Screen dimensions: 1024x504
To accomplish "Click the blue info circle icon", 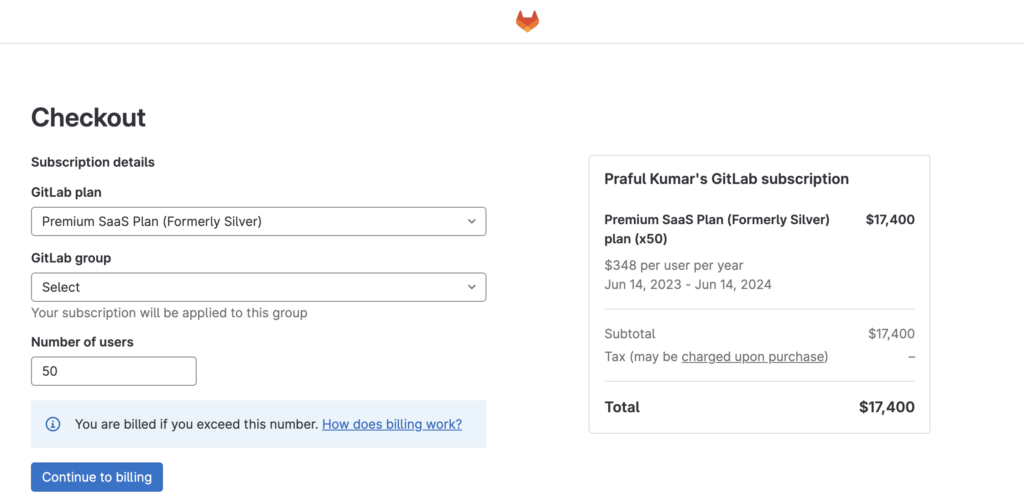I will tap(53, 424).
